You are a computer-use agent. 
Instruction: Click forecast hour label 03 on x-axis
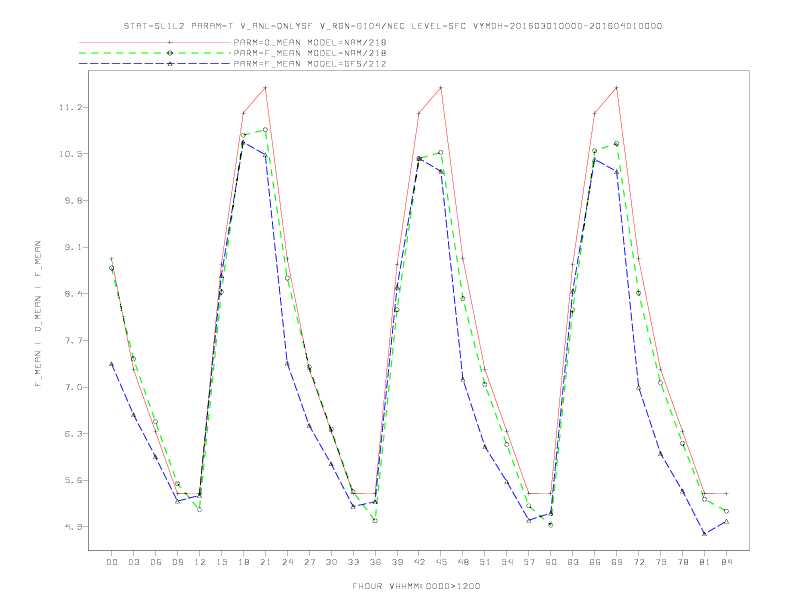[133, 562]
